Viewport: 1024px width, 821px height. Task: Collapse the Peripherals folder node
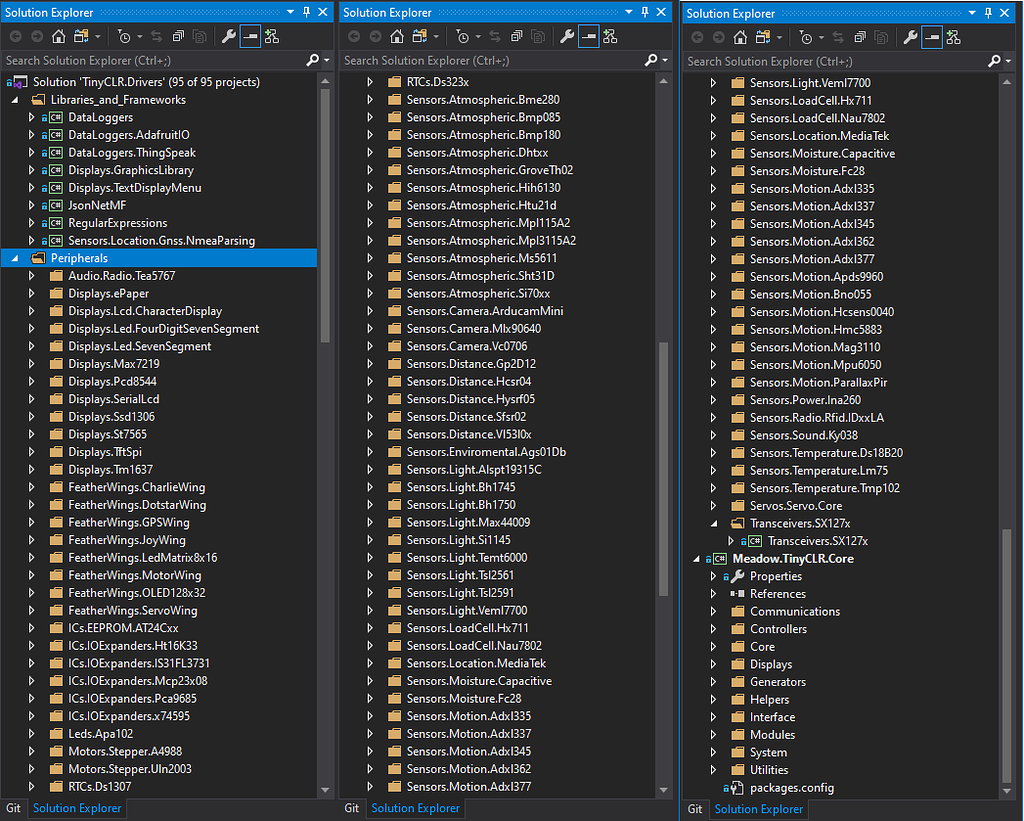coord(16,258)
